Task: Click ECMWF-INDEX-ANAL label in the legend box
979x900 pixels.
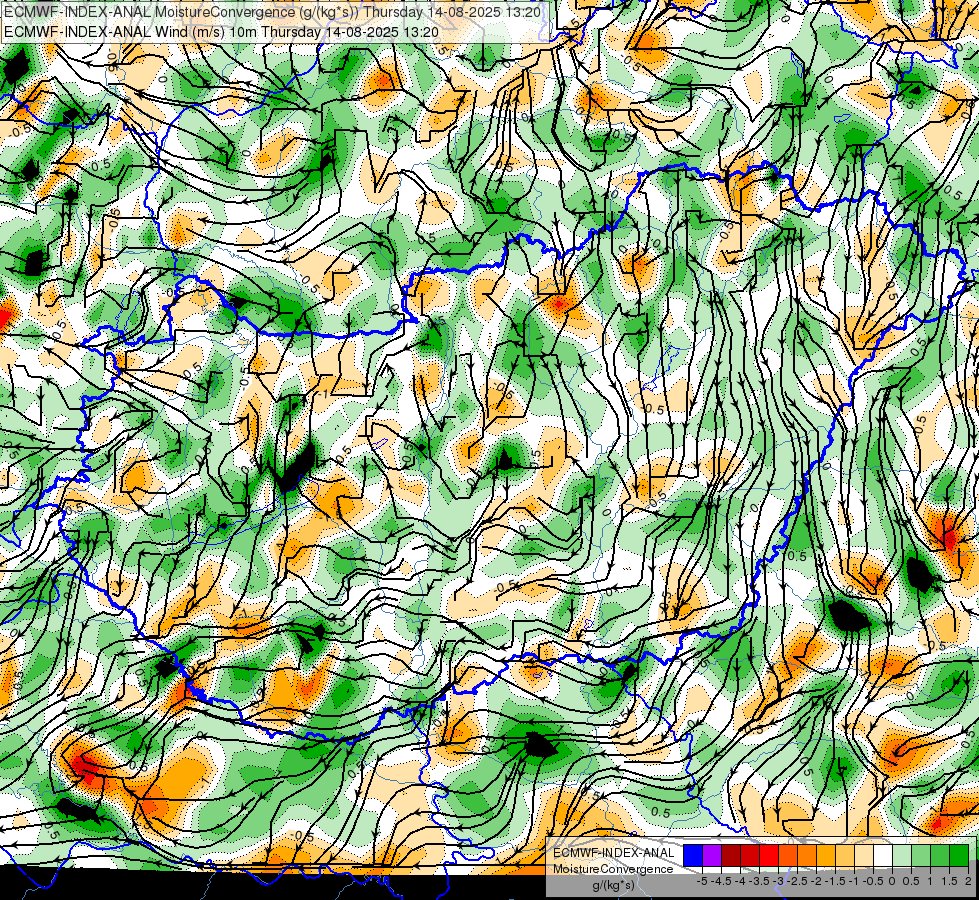Action: coord(614,853)
